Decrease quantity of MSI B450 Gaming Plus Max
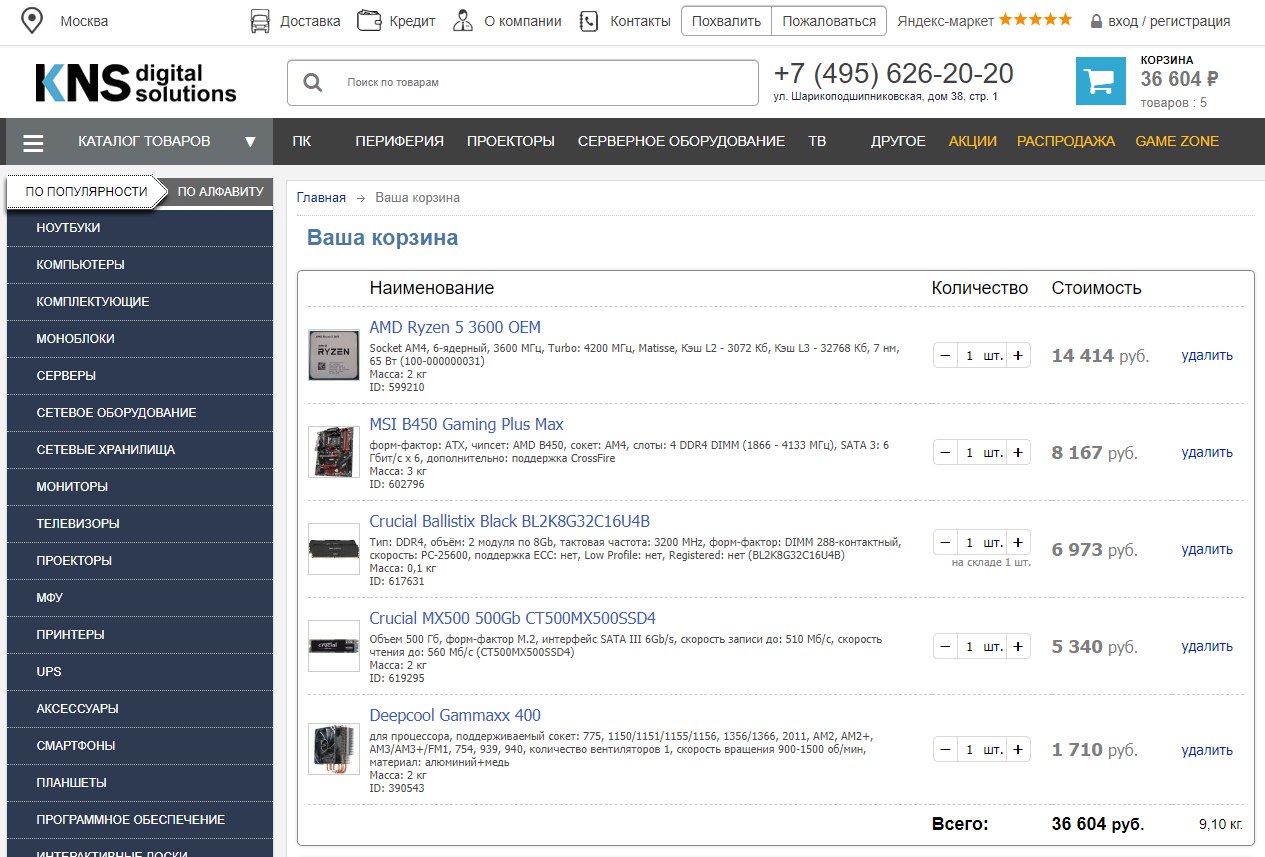 click(x=945, y=452)
